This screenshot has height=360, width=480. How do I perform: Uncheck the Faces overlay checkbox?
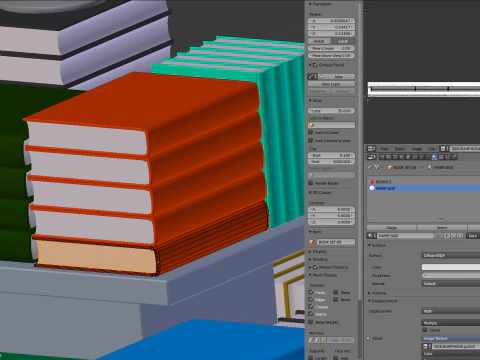click(311, 292)
